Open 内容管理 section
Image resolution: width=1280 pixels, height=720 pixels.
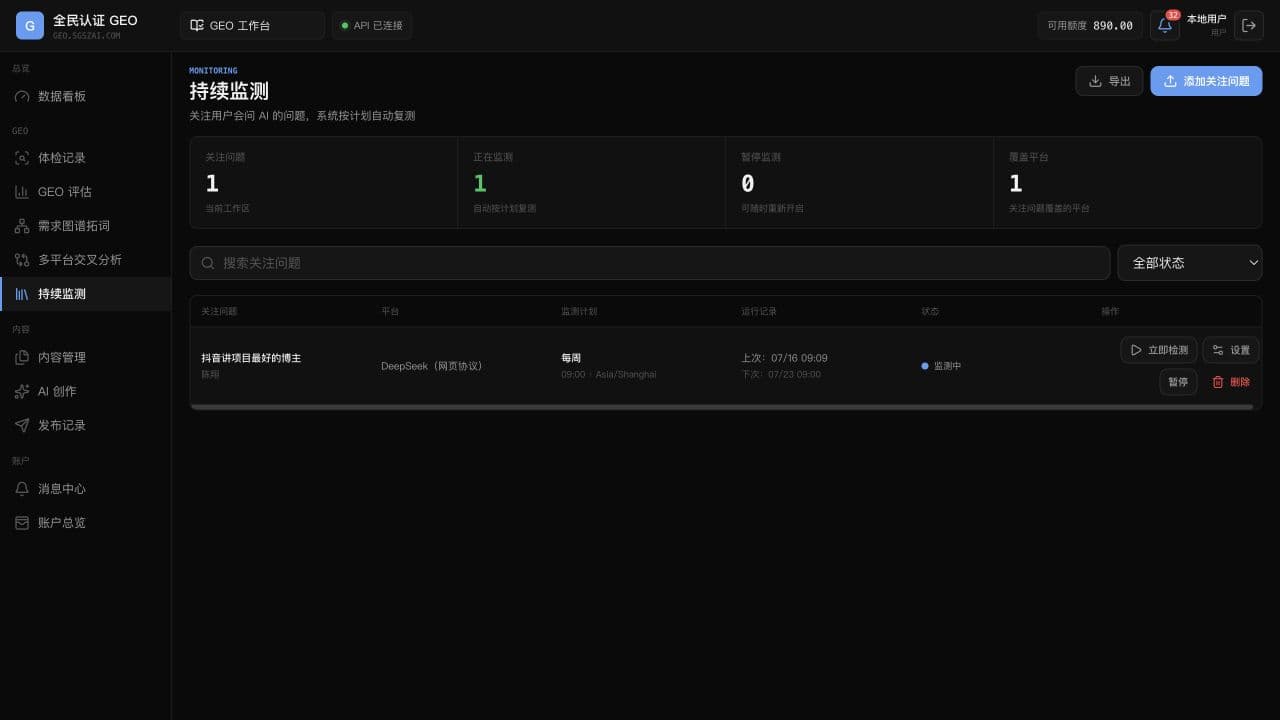tap(85, 357)
